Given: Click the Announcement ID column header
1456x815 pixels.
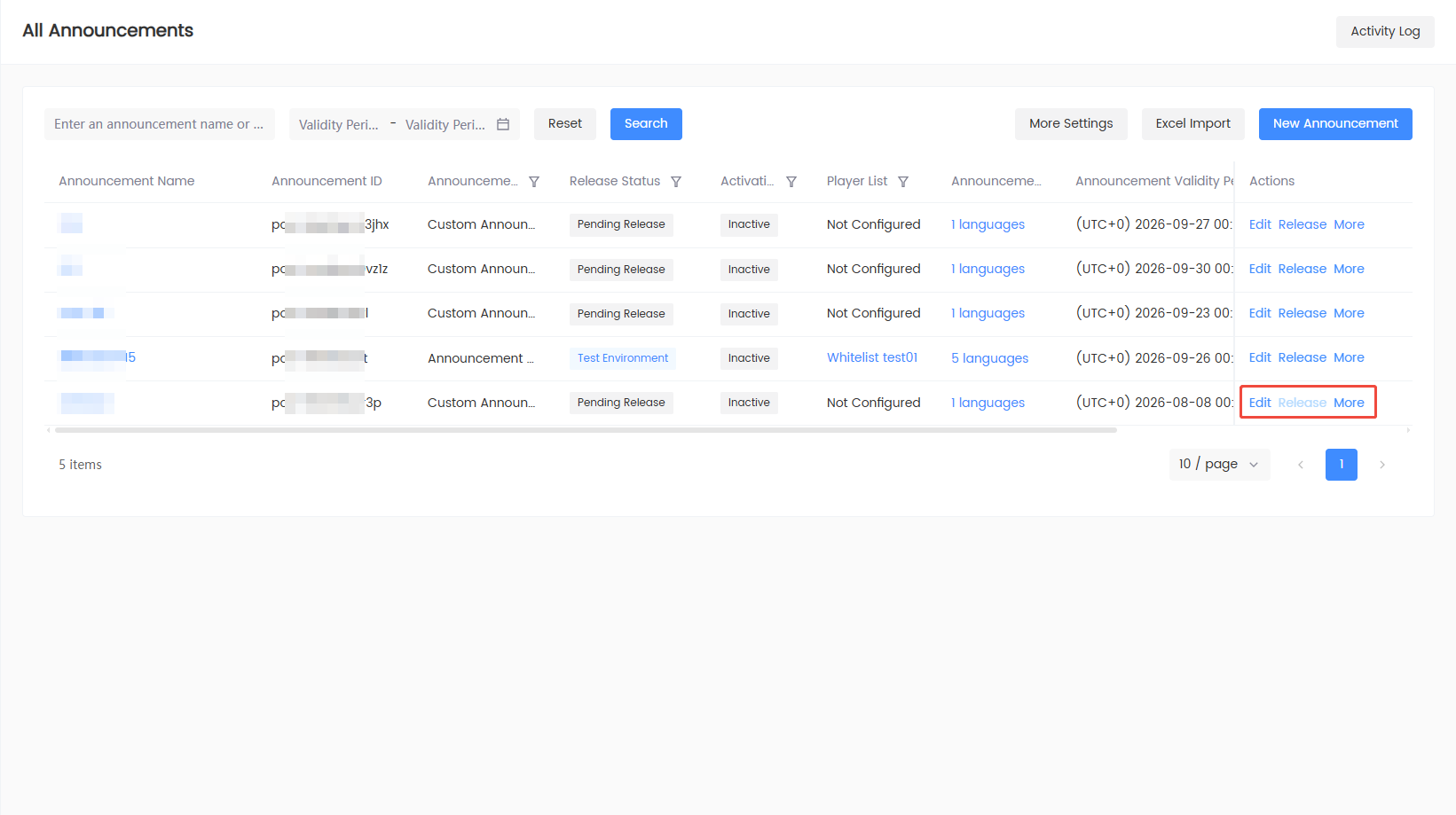Looking at the screenshot, I should [327, 181].
